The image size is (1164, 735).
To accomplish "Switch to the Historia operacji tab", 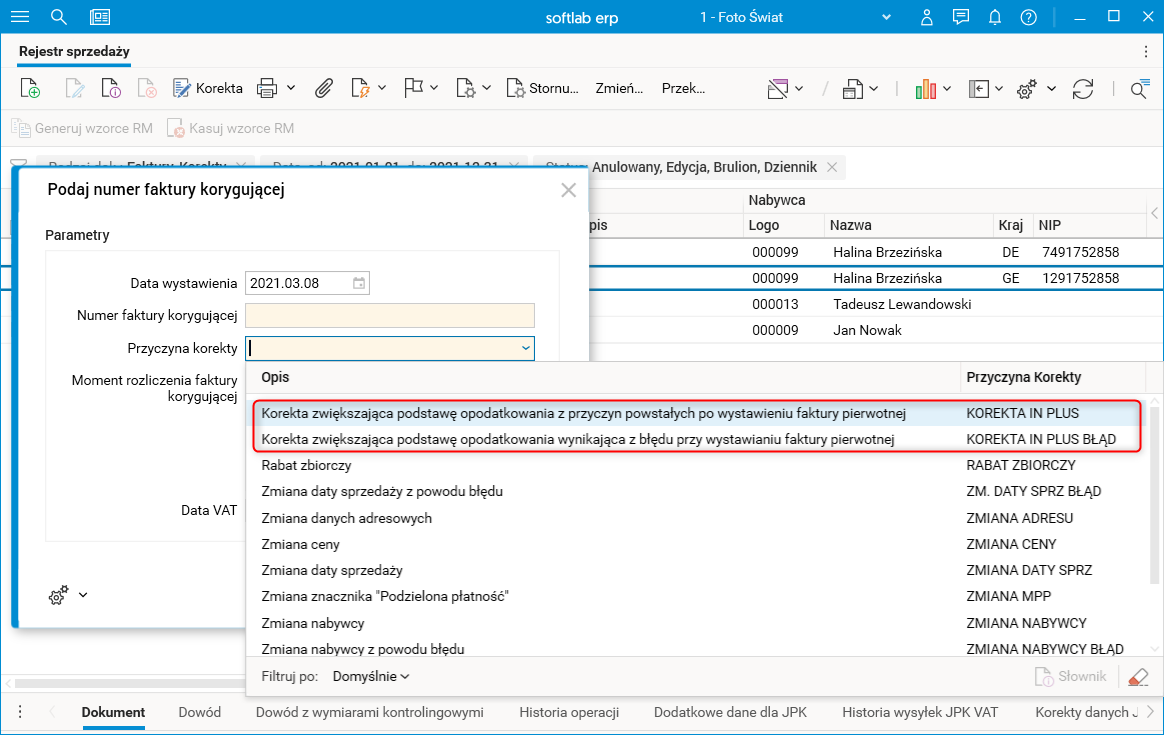I will [x=569, y=712].
